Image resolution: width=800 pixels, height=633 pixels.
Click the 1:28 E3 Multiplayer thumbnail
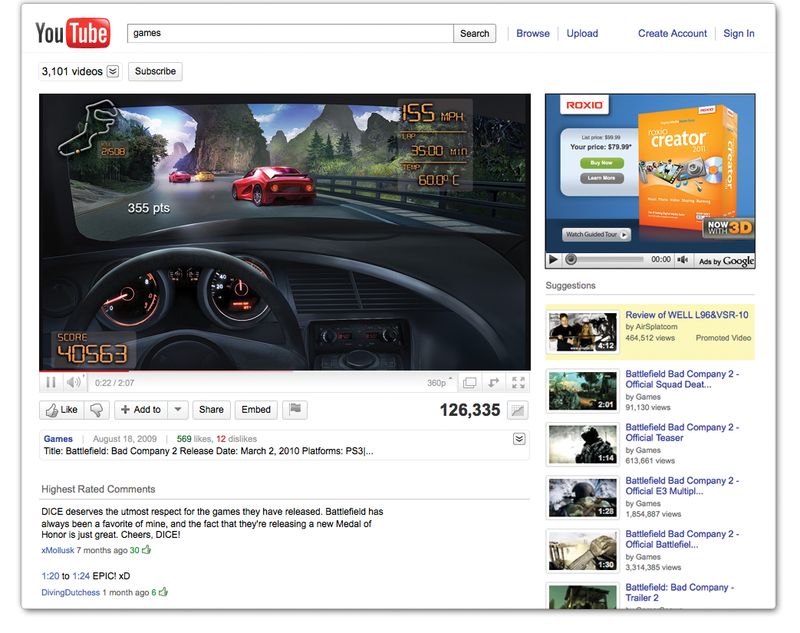[583, 498]
